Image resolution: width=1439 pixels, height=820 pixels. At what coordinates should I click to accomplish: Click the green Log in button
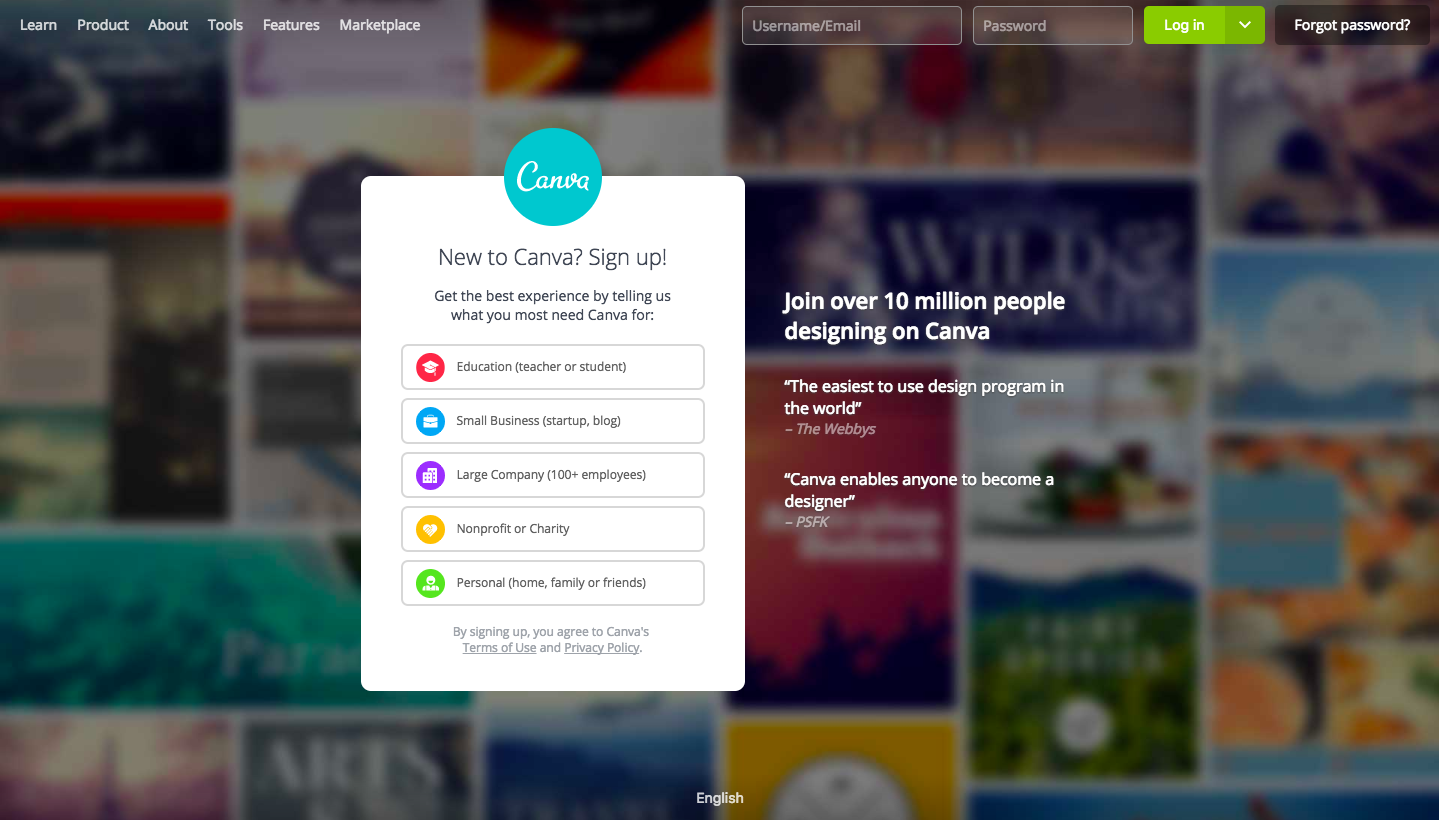point(1184,25)
